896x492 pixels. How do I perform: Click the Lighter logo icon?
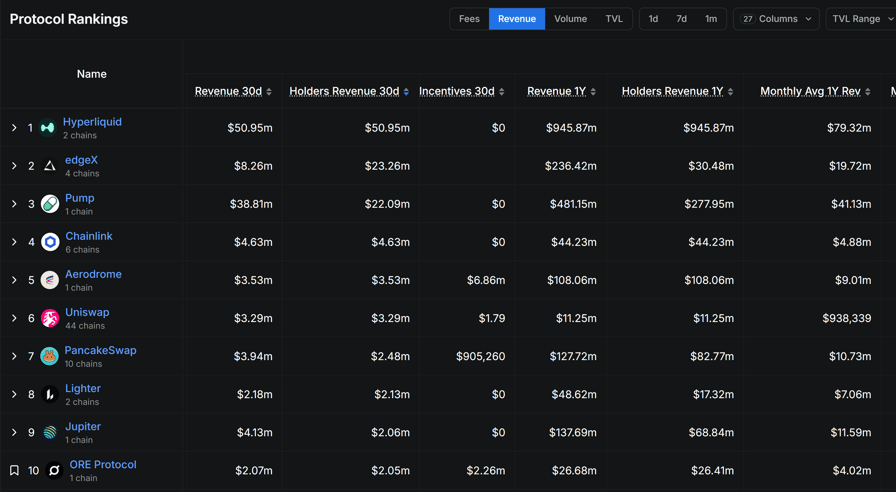click(50, 394)
